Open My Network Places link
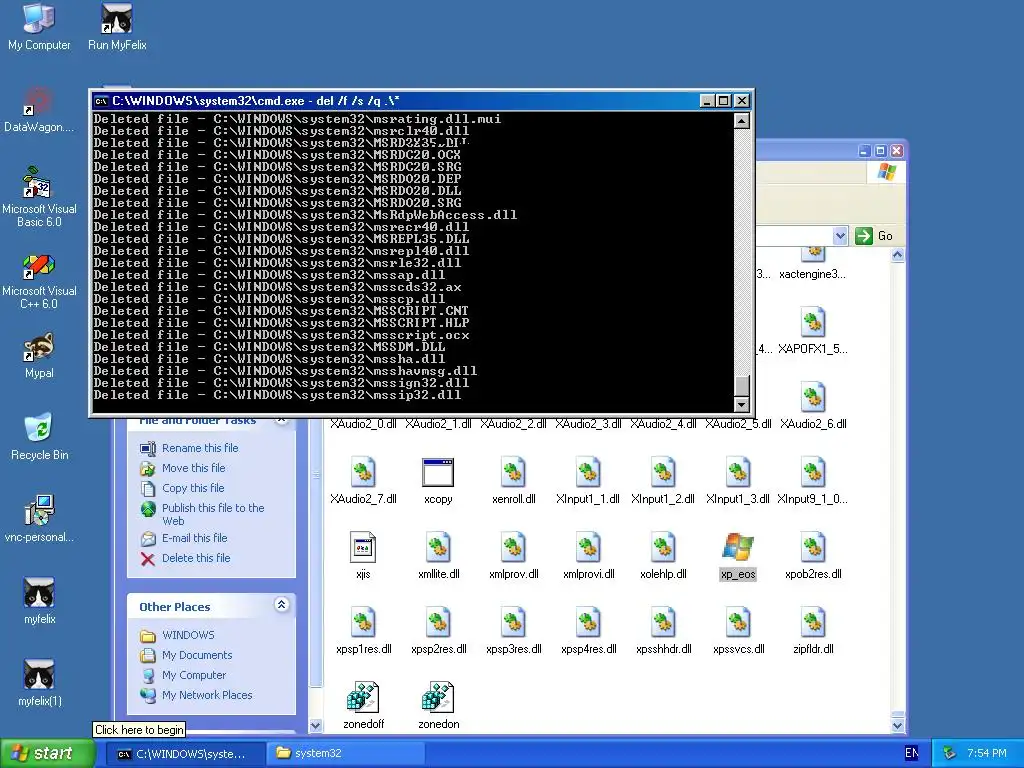1024x768 pixels. click(x=207, y=695)
